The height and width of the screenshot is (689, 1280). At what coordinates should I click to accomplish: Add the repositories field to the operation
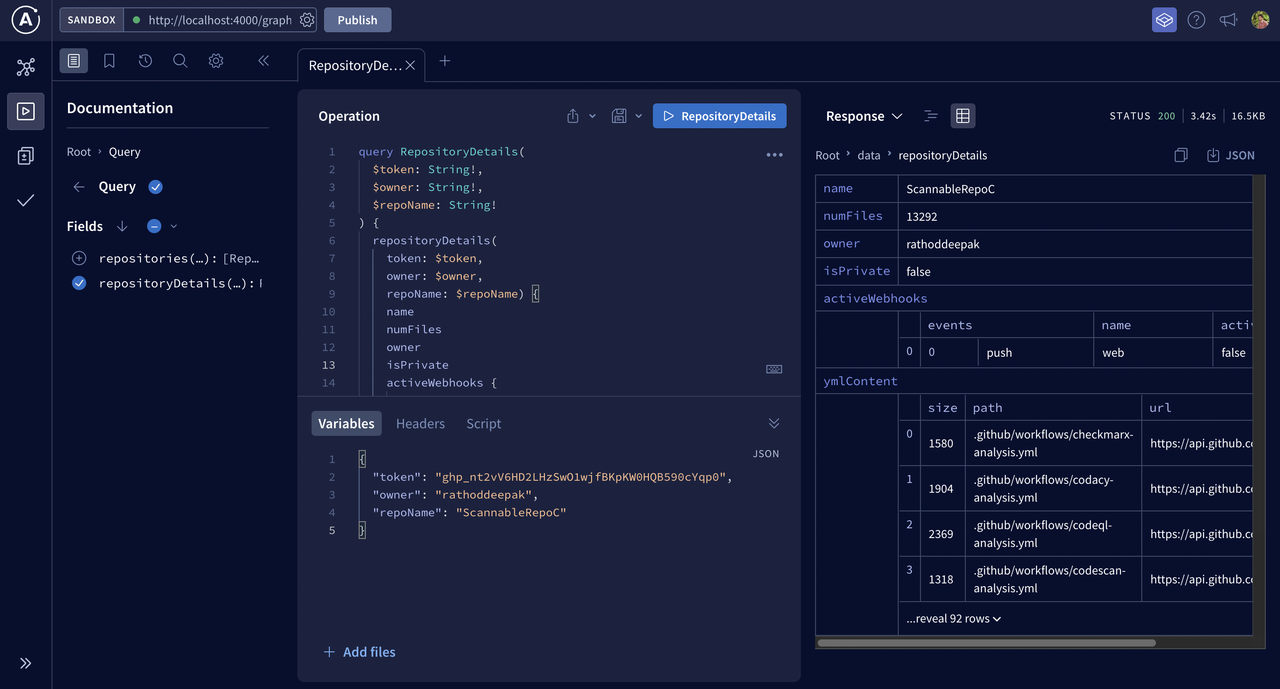tap(79, 258)
